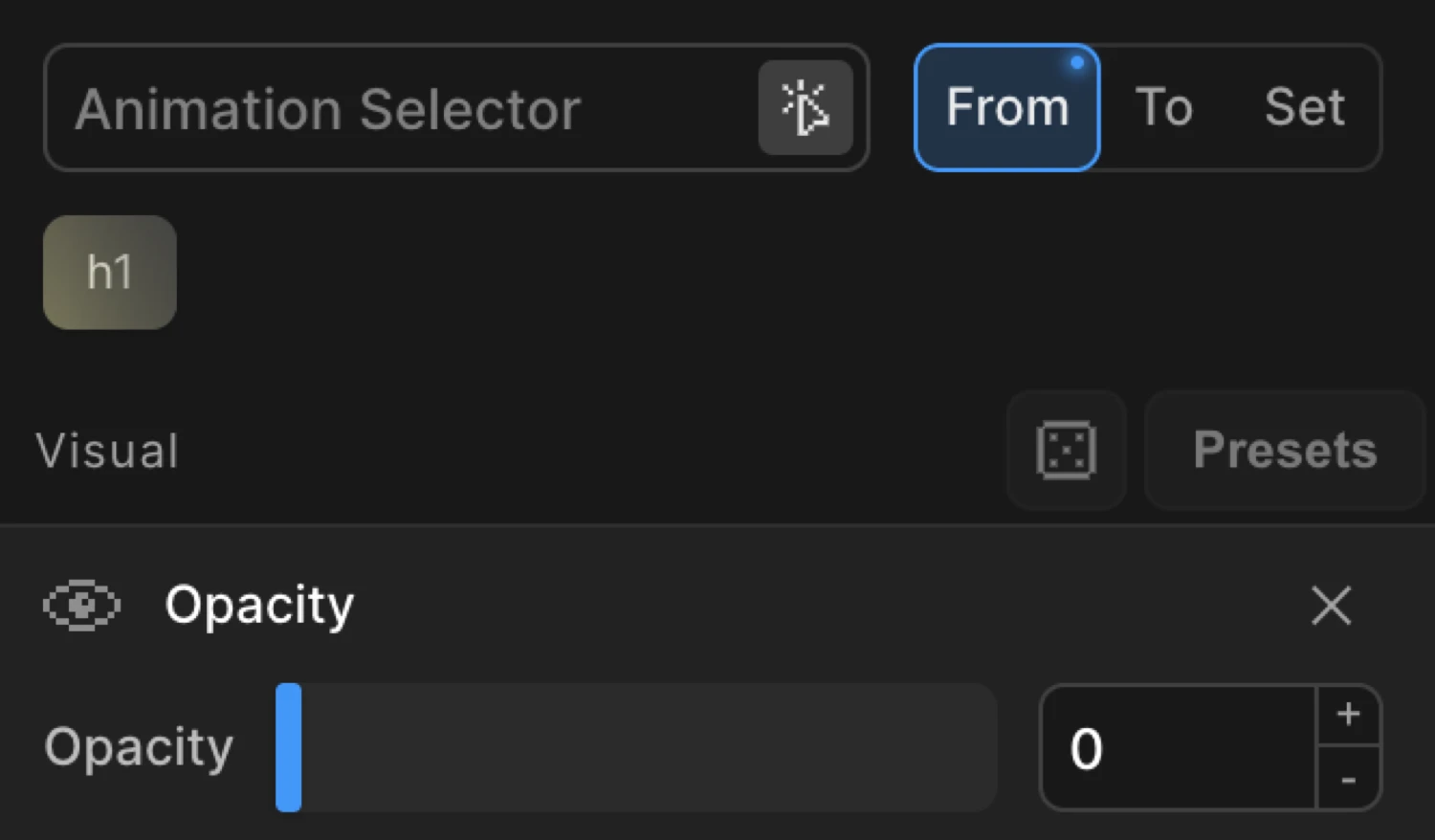Click the plus stepper on the opacity value
Image resolution: width=1435 pixels, height=840 pixels.
(1349, 713)
